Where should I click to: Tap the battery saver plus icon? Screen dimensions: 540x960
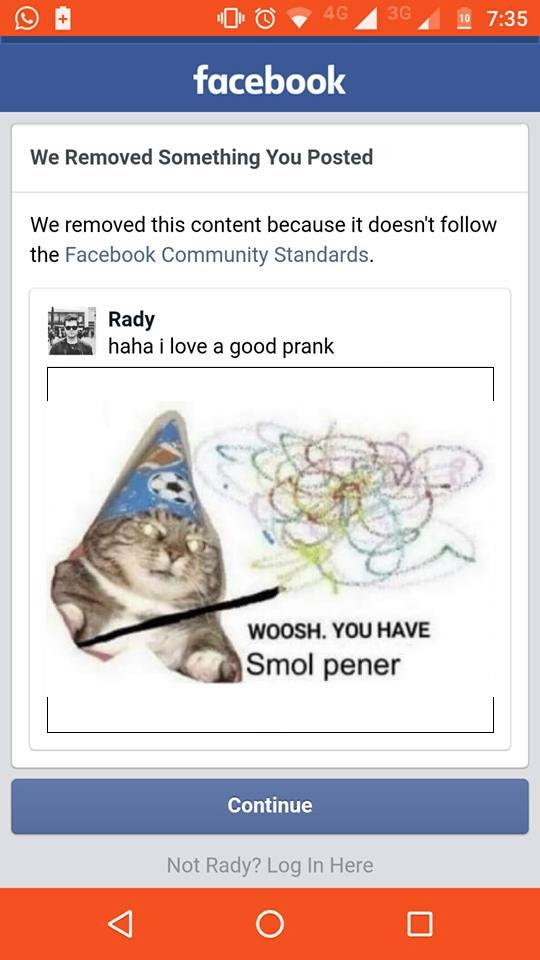click(x=62, y=18)
